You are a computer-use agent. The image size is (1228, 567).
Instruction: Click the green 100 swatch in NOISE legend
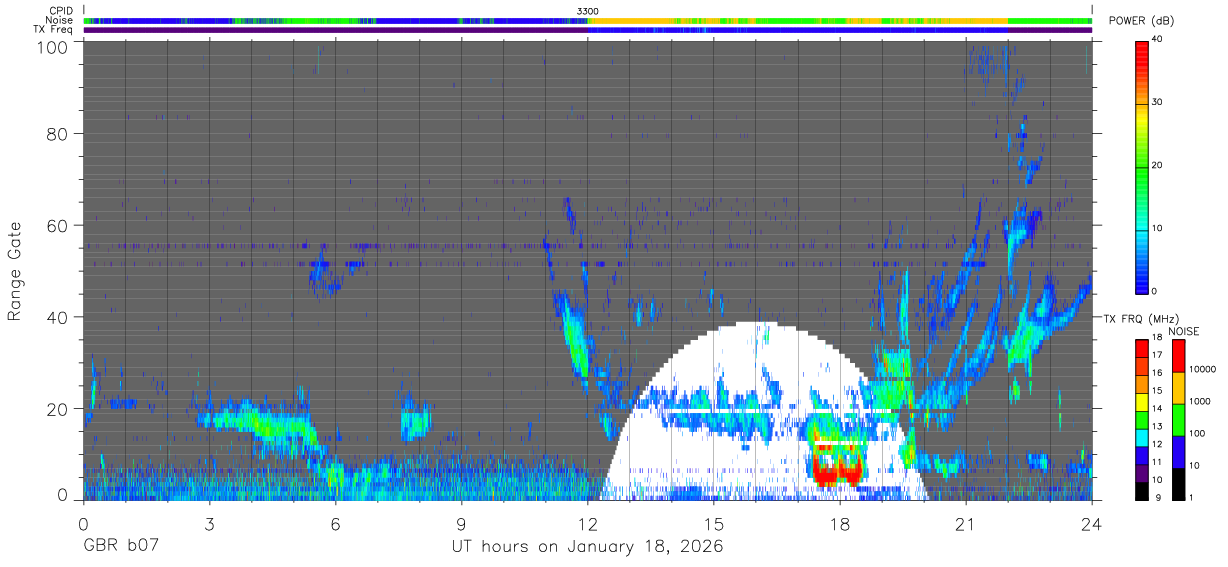1178,420
